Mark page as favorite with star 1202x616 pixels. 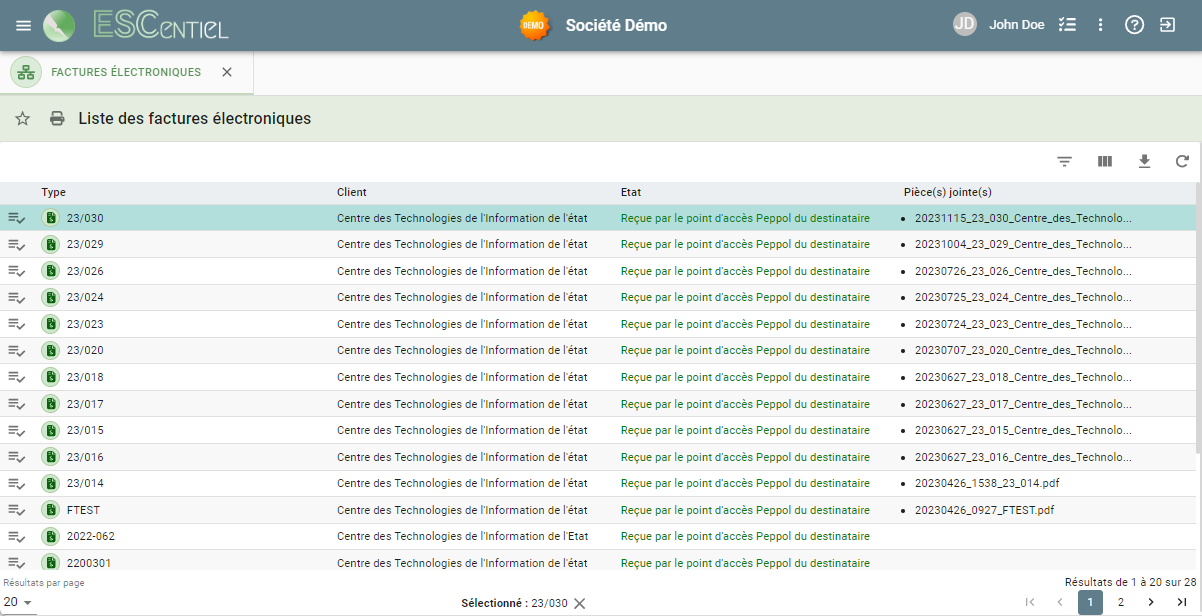click(23, 119)
